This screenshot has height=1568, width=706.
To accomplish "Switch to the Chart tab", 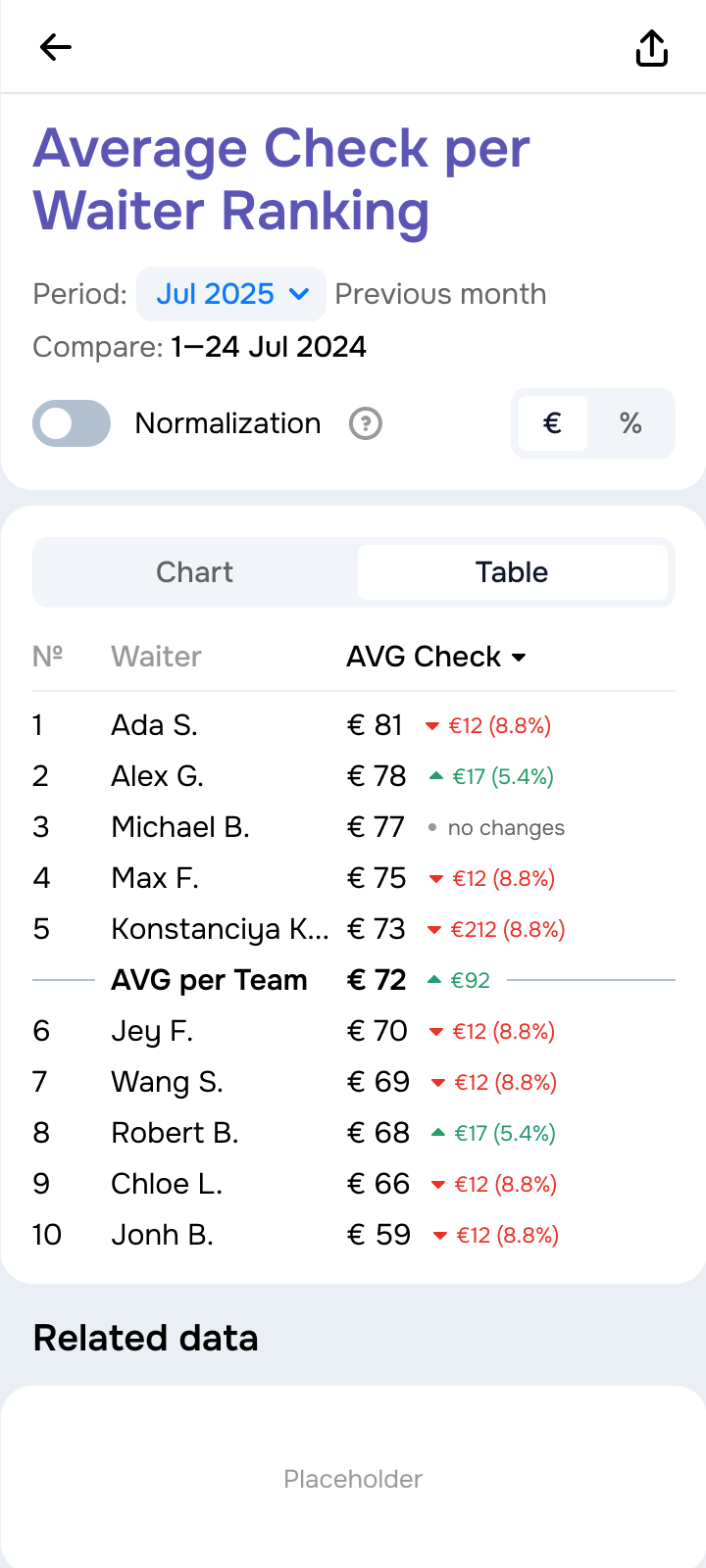I will (195, 572).
